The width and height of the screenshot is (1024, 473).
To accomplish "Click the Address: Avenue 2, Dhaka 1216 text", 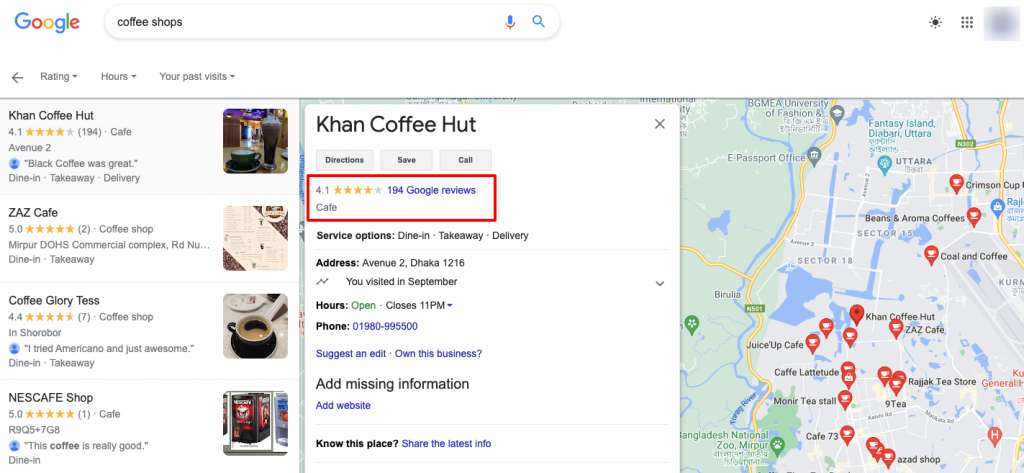I will [x=391, y=263].
